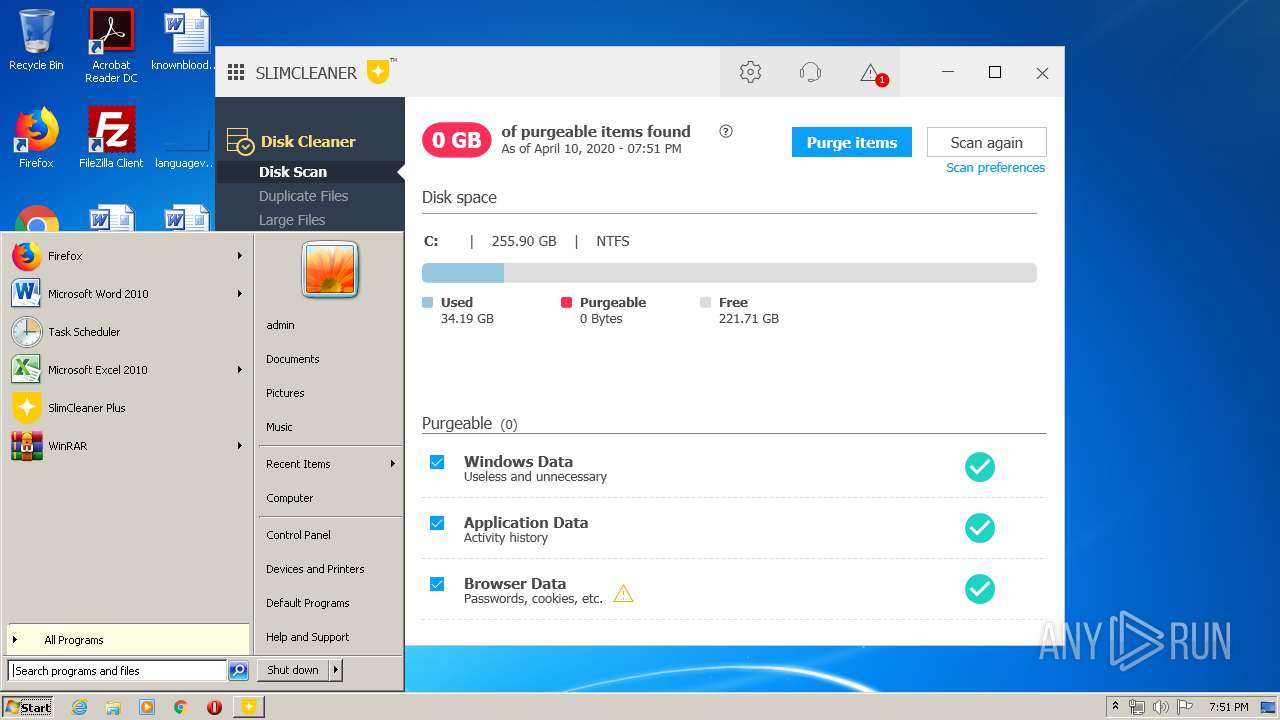This screenshot has height=720, width=1280.
Task: Show hidden tray icons
Action: tap(1115, 707)
